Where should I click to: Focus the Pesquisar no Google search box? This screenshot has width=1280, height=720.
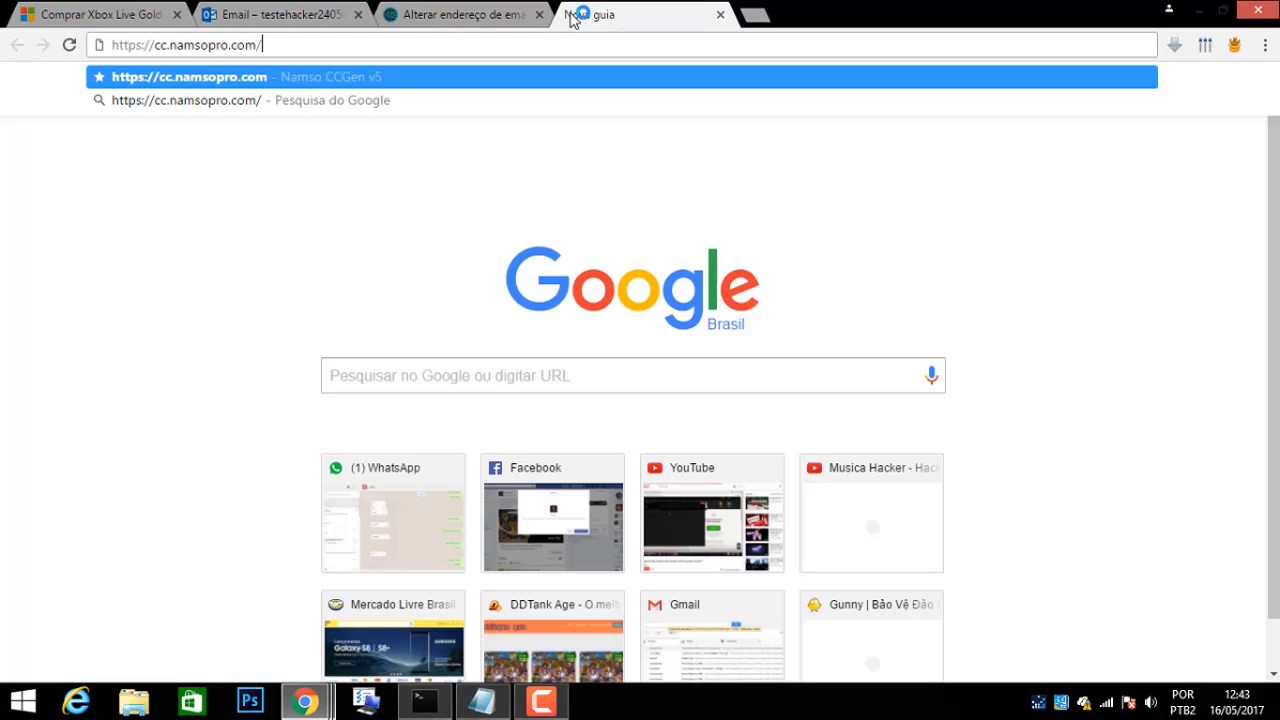point(633,375)
